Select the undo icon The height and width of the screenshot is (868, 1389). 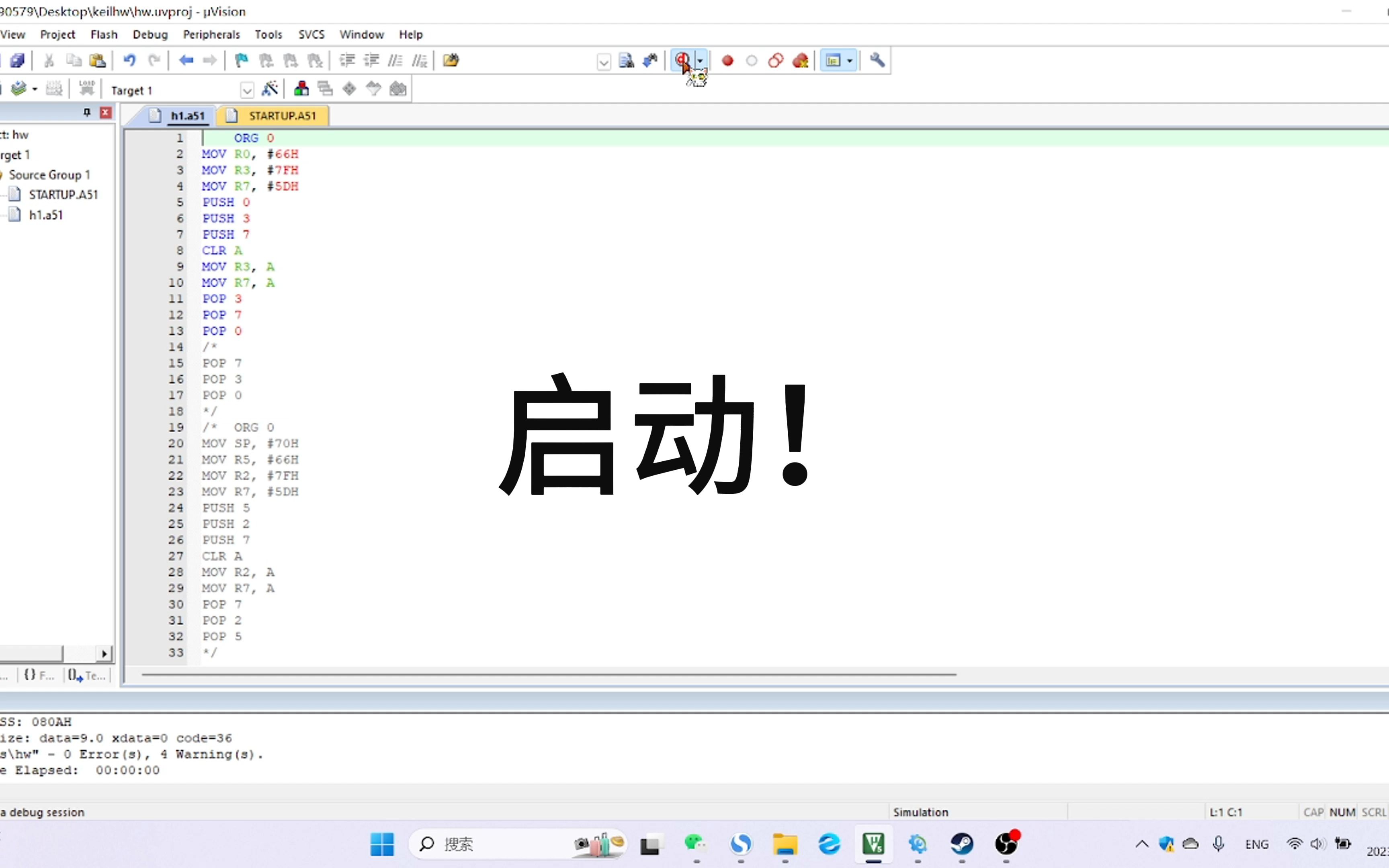click(x=130, y=60)
